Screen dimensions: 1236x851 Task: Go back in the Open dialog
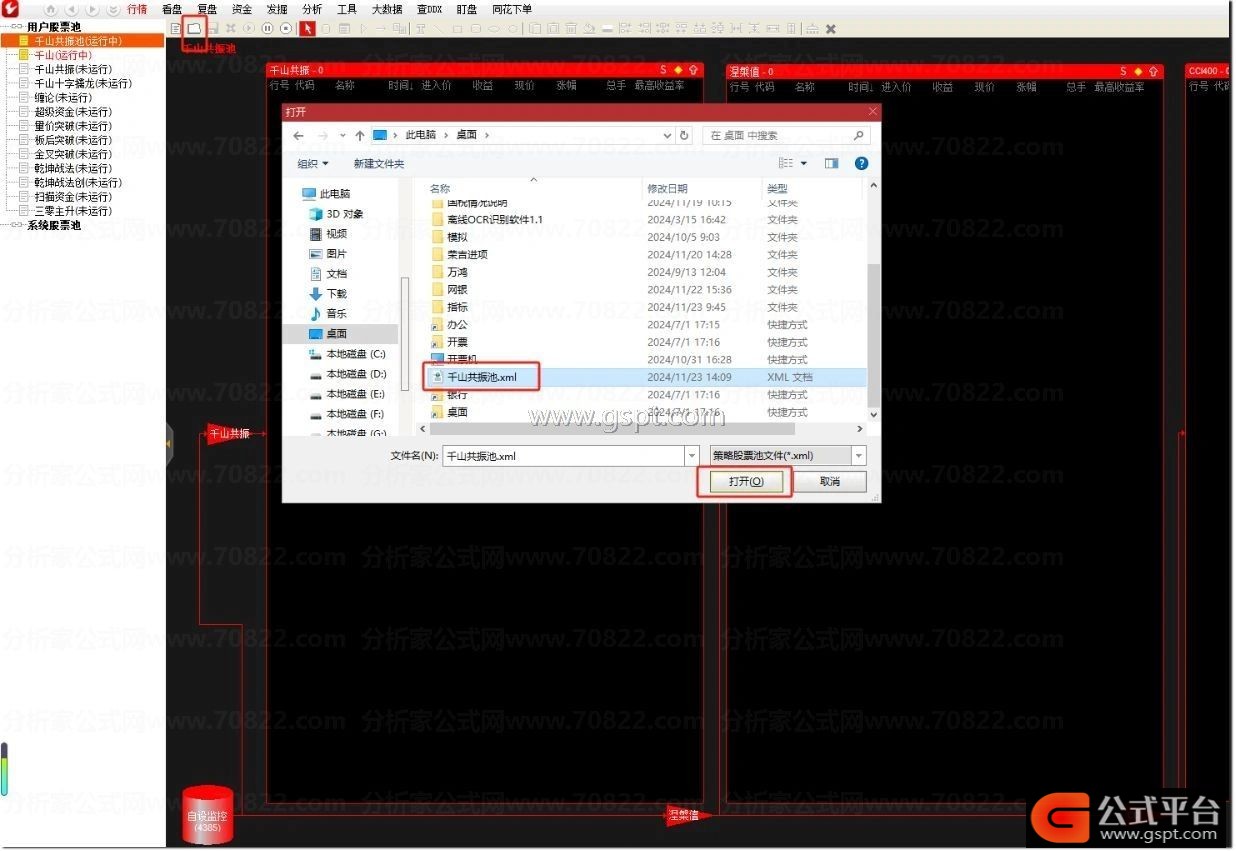coord(298,135)
